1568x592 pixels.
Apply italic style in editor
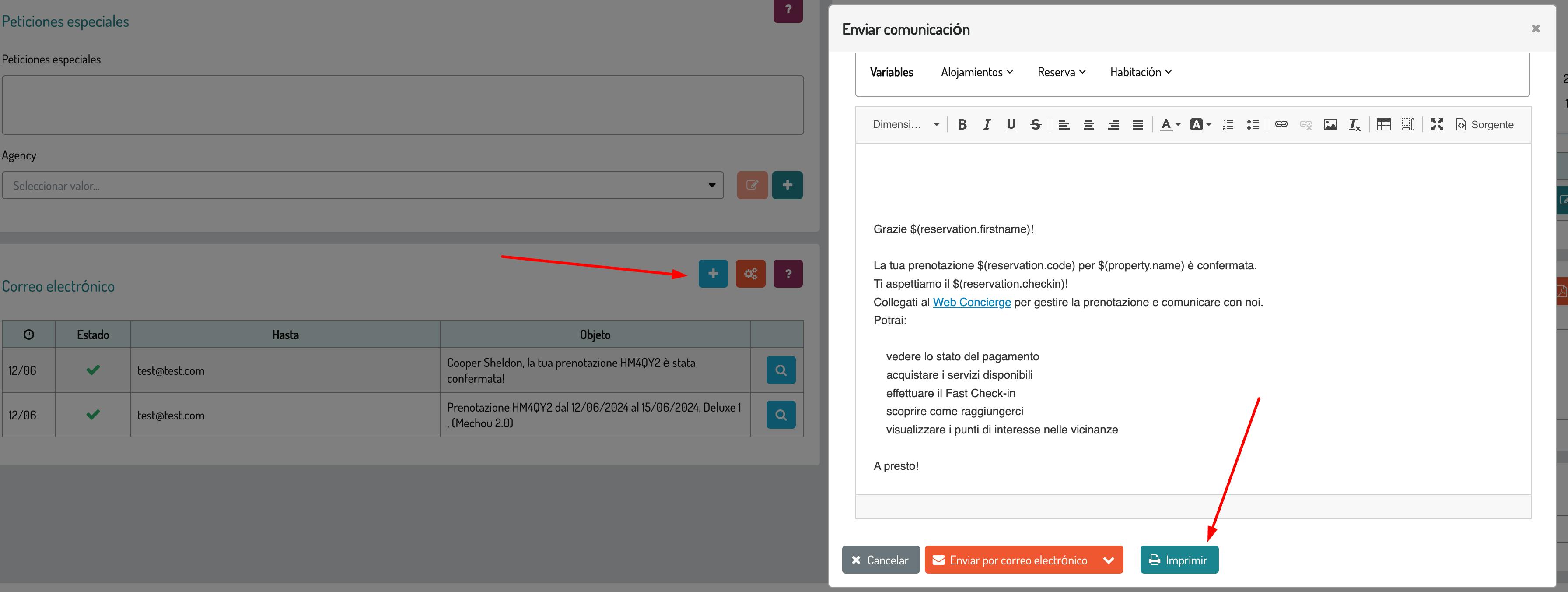(987, 125)
